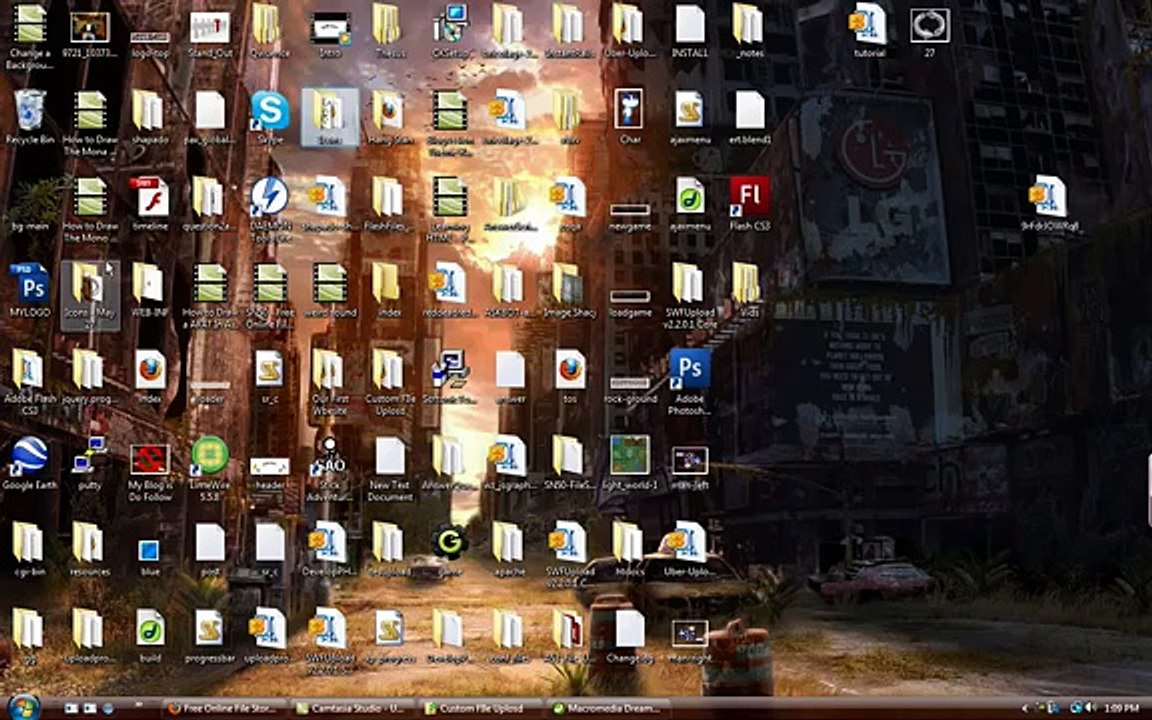Open the apache folder
The height and width of the screenshot is (720, 1152).
[x=509, y=549]
